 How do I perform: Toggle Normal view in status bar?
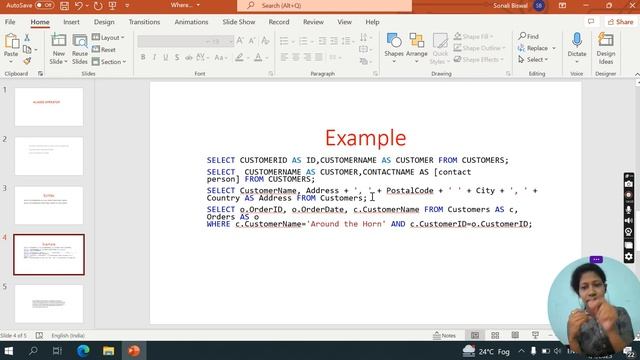(x=475, y=335)
